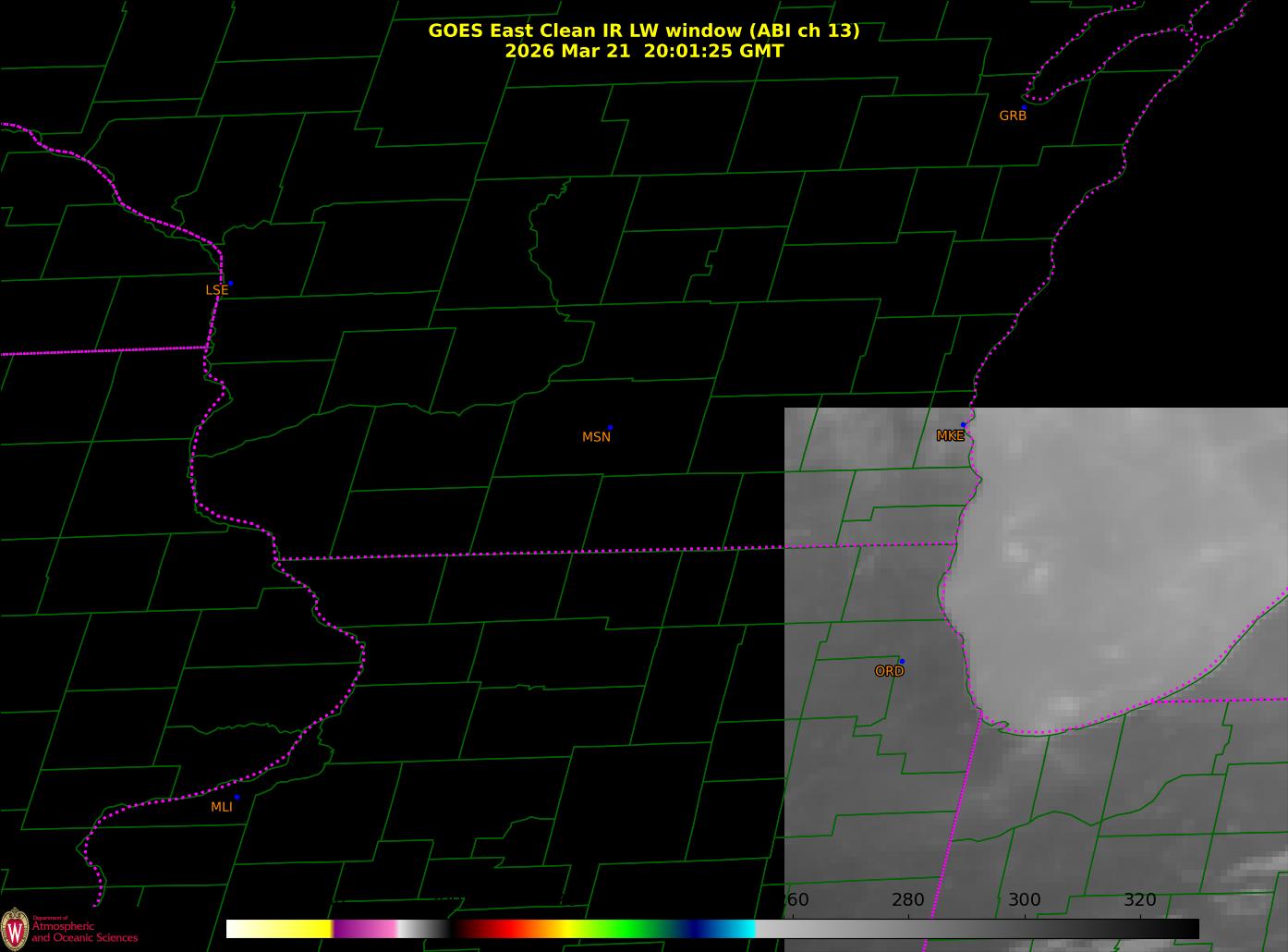The width and height of the screenshot is (1288, 952).
Task: Click the 2026 Mar 21 20:01:25 GMT timestamp
Action: tap(643, 51)
